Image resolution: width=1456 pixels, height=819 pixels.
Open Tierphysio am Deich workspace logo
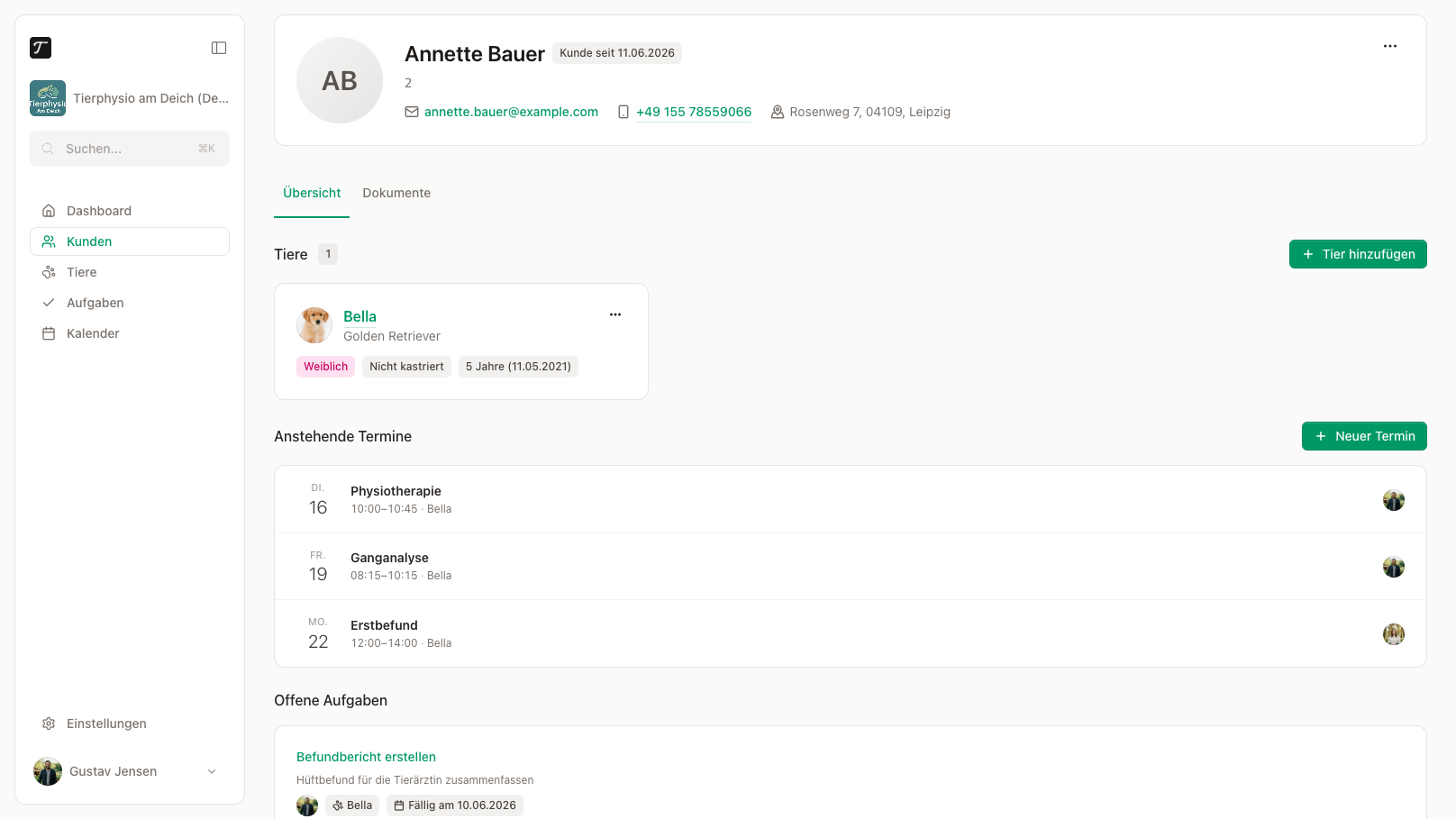tap(48, 98)
